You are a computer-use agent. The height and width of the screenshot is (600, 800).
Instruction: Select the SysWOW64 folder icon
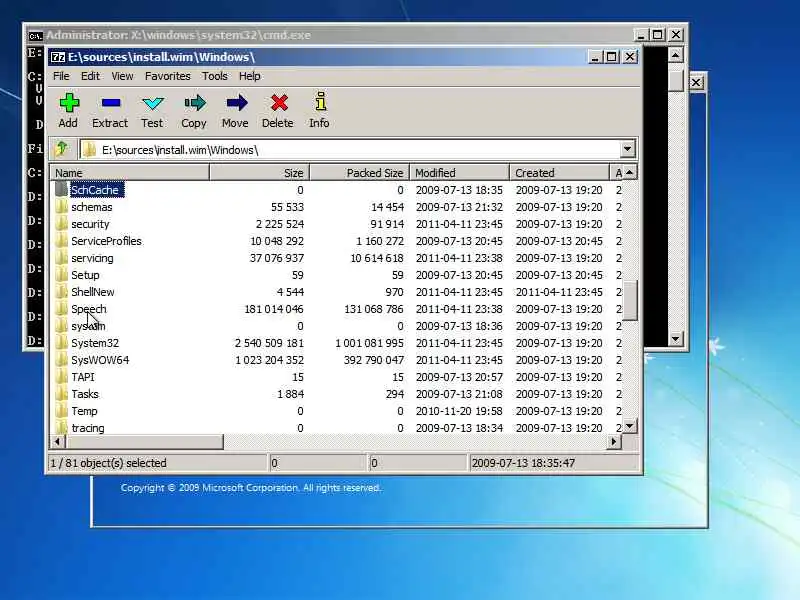61,360
